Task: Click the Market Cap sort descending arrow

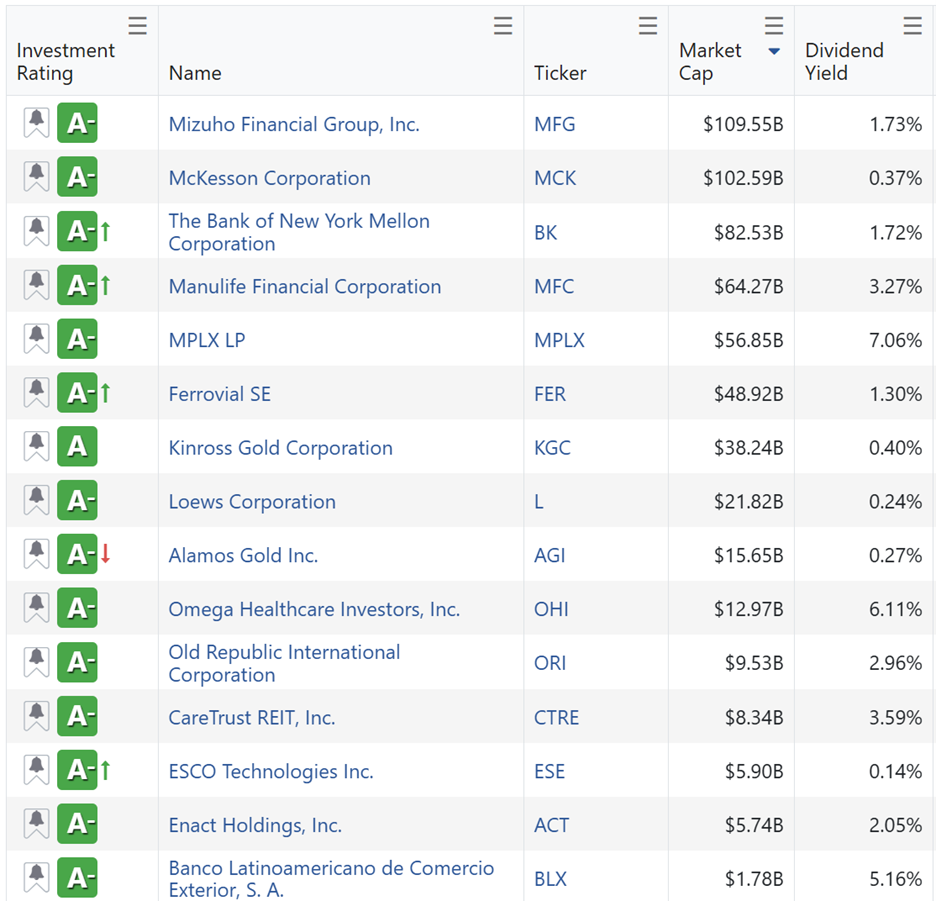Action: (x=774, y=52)
